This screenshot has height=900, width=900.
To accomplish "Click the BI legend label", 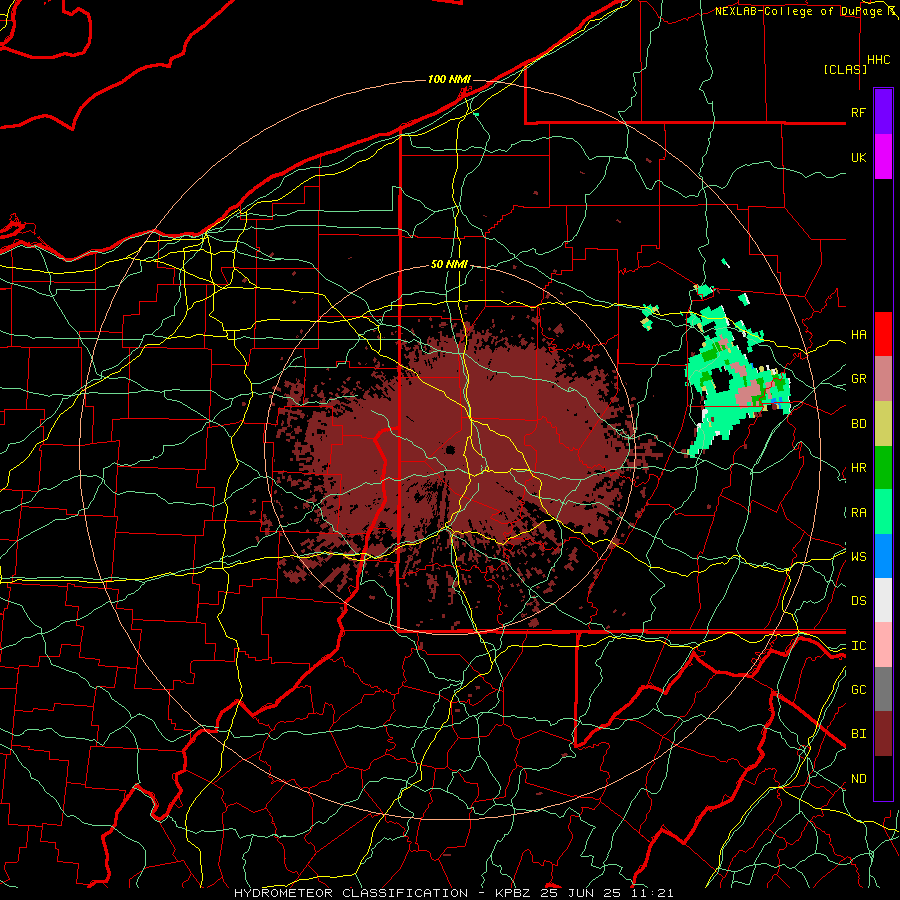I will tap(858, 734).
